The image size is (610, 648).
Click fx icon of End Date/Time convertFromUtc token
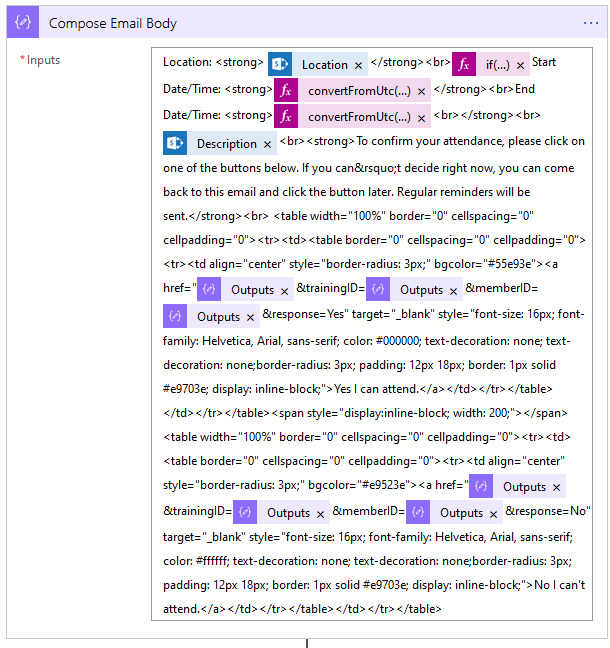click(286, 117)
